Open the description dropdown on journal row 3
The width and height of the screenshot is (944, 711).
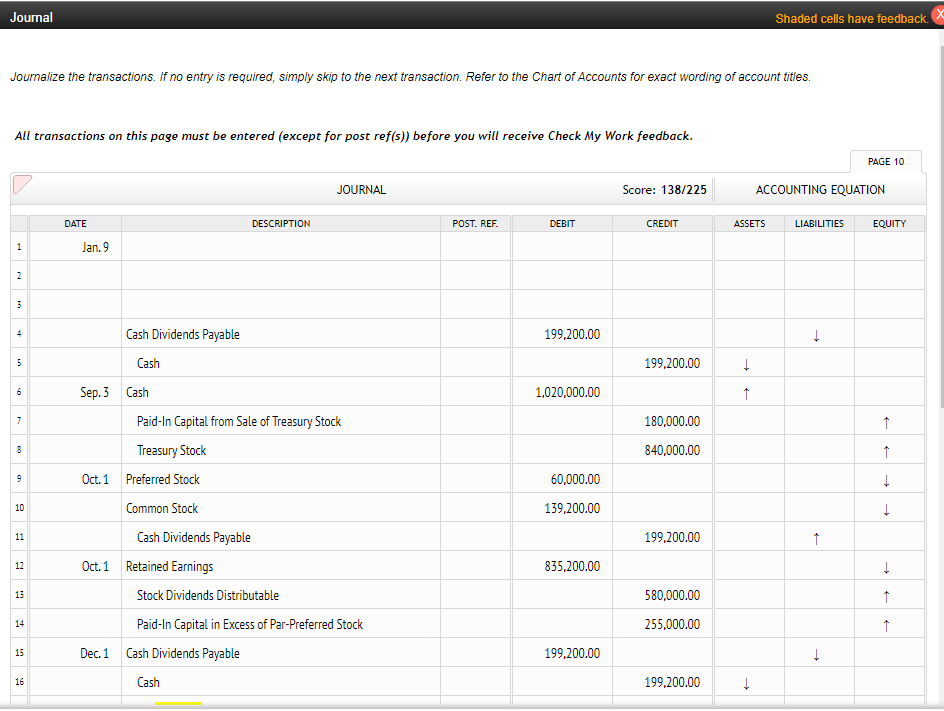(280, 304)
